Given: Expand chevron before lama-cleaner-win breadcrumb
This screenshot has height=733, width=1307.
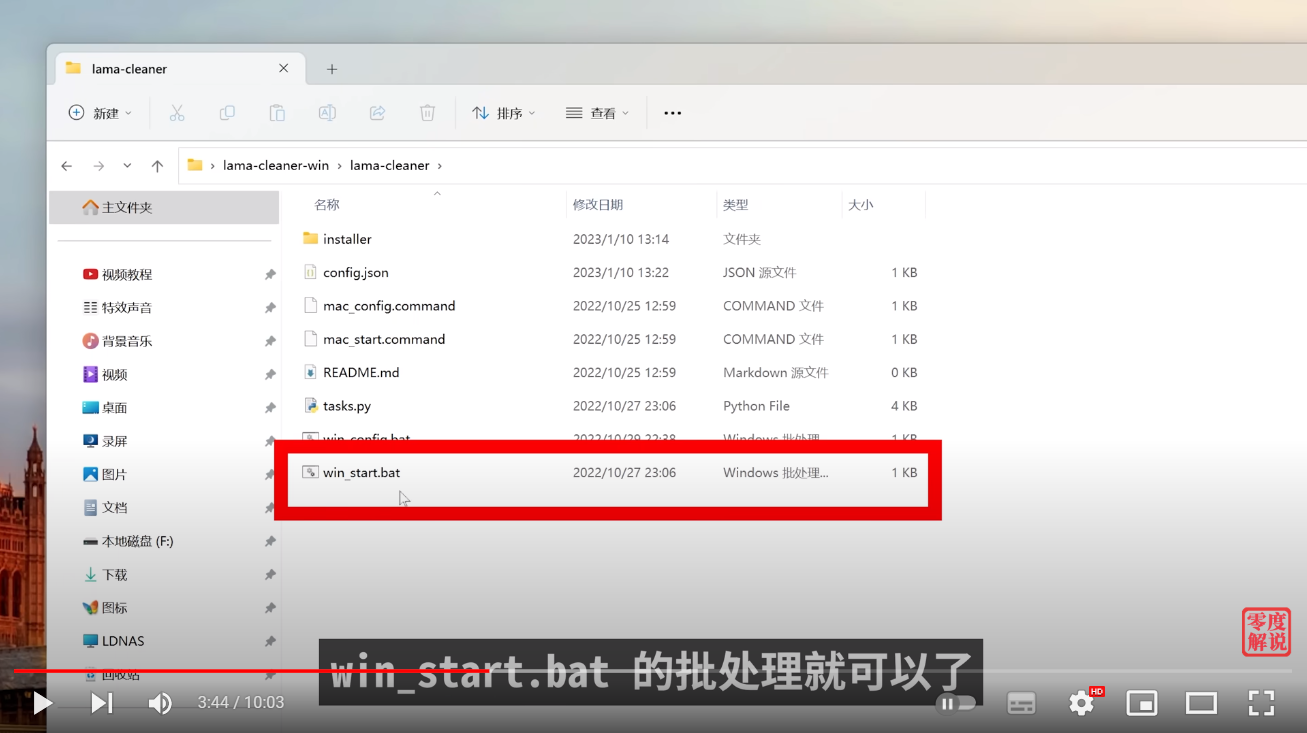Looking at the screenshot, I should point(212,166).
